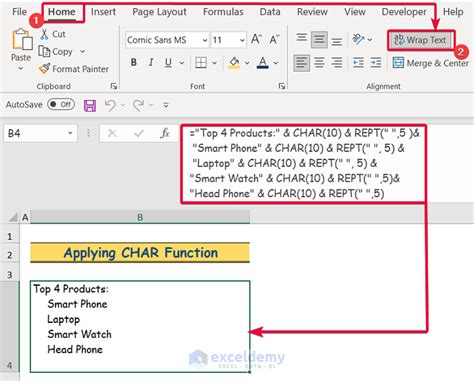Switch to the Formulas tab

click(x=223, y=12)
